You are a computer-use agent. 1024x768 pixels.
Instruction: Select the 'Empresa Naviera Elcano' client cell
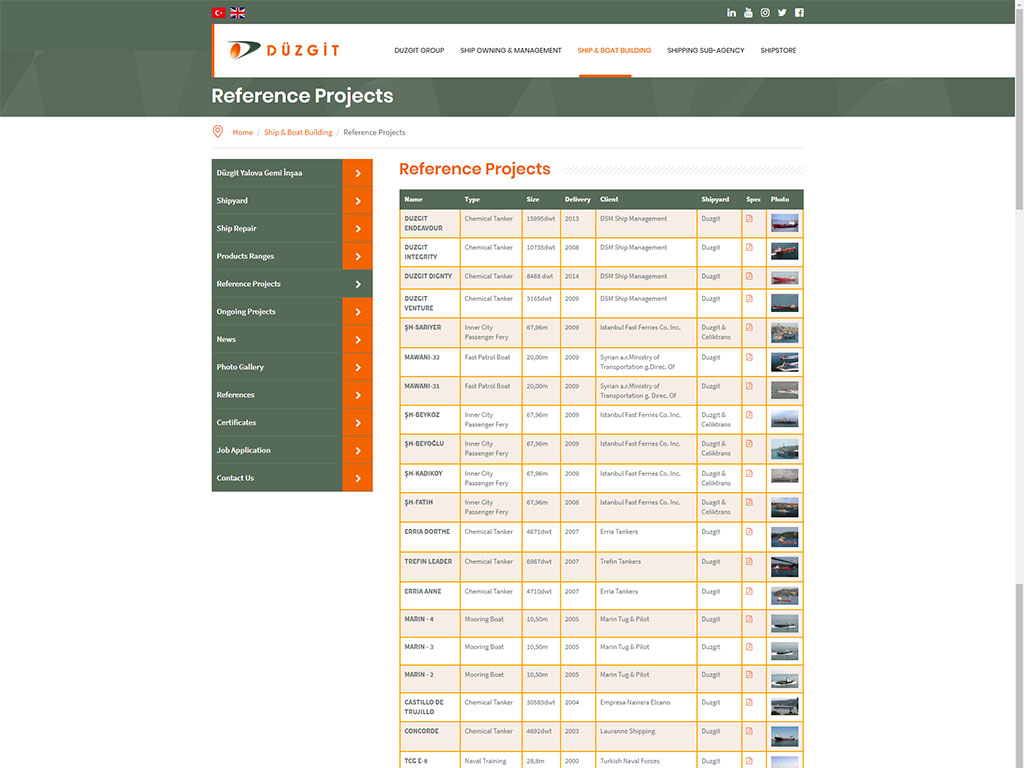[646, 707]
